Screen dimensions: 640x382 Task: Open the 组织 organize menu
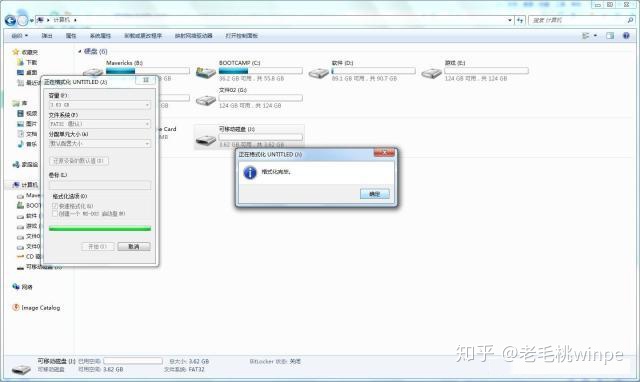point(20,36)
